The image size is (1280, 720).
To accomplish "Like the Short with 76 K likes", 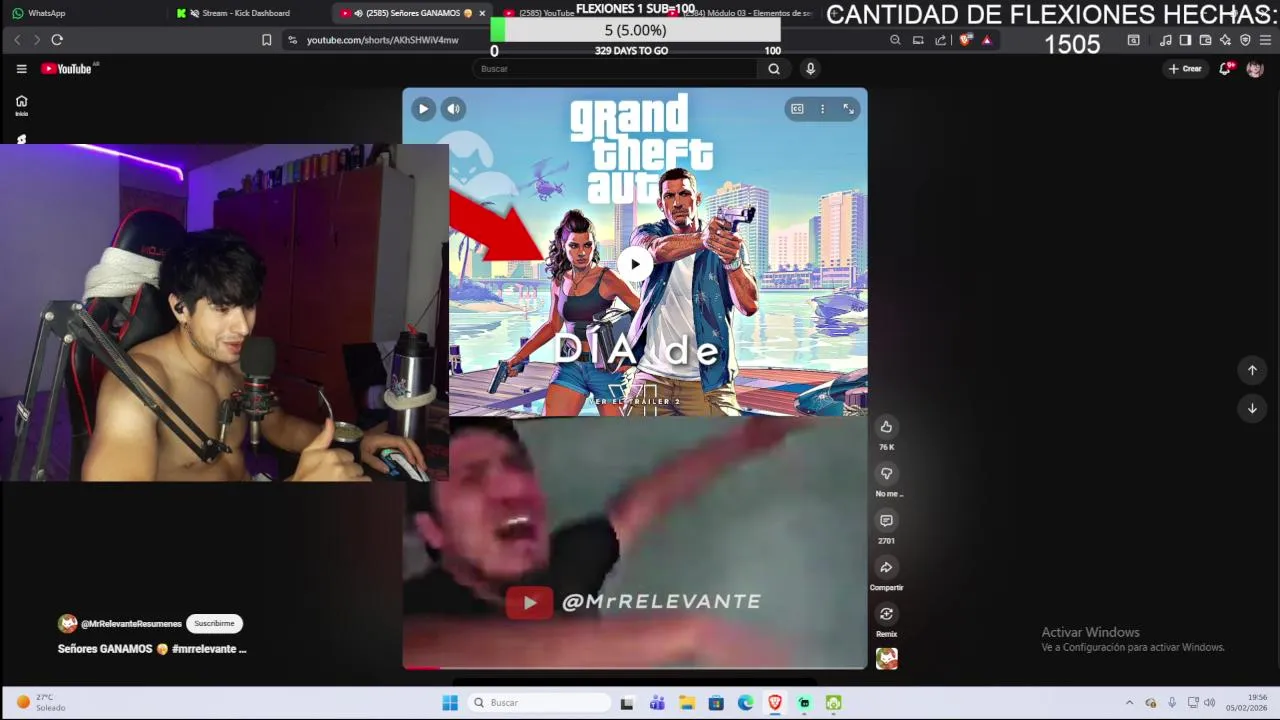I will click(886, 427).
